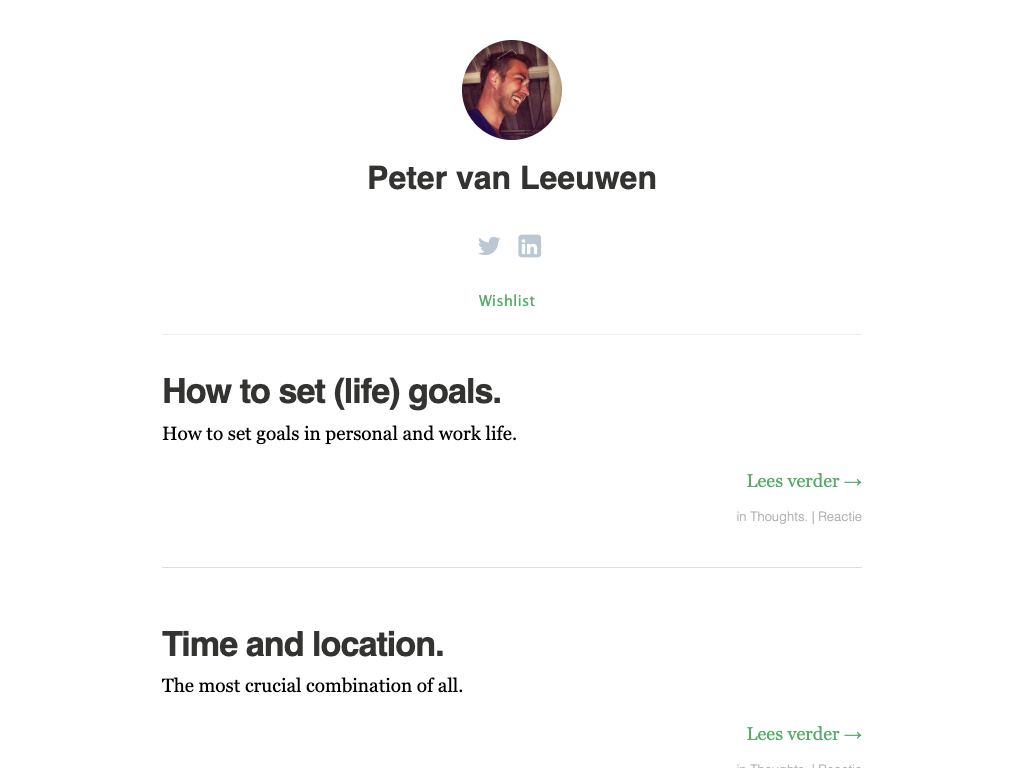Click the arrow after second Lees verder
Image resolution: width=1024 pixels, height=768 pixels.
(853, 735)
